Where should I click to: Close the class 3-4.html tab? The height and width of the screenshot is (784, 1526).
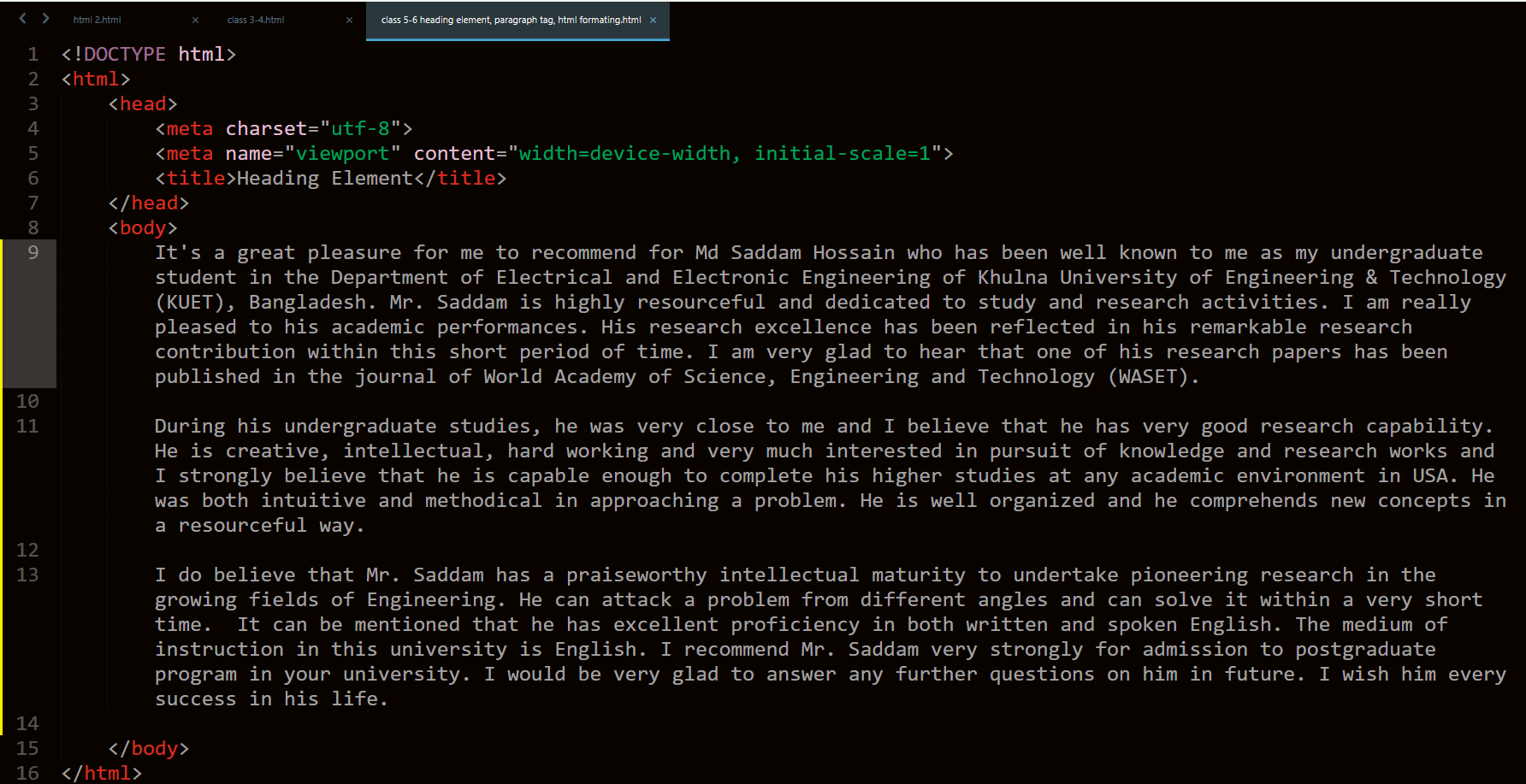[x=349, y=20]
